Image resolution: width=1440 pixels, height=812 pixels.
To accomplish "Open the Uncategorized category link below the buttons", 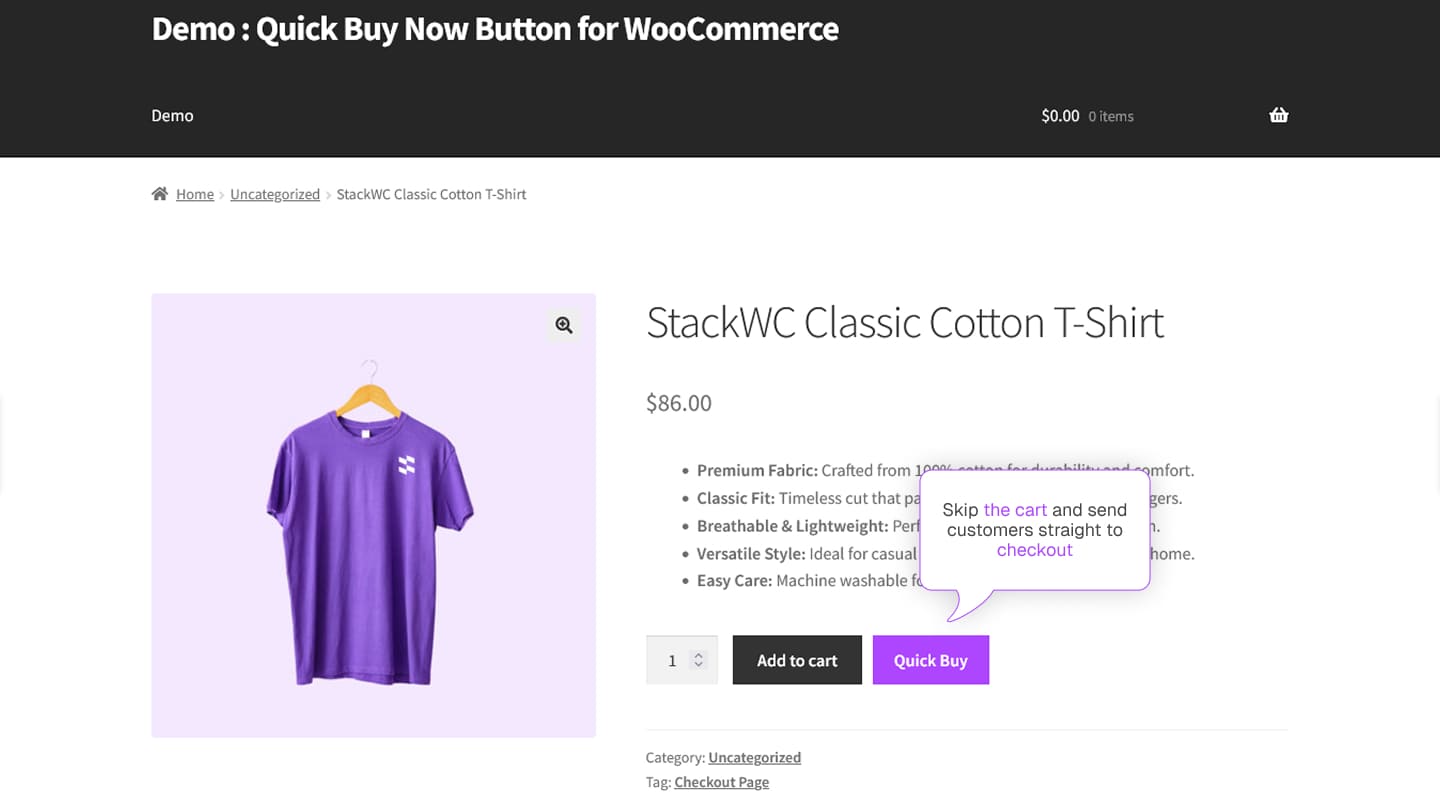I will point(754,757).
